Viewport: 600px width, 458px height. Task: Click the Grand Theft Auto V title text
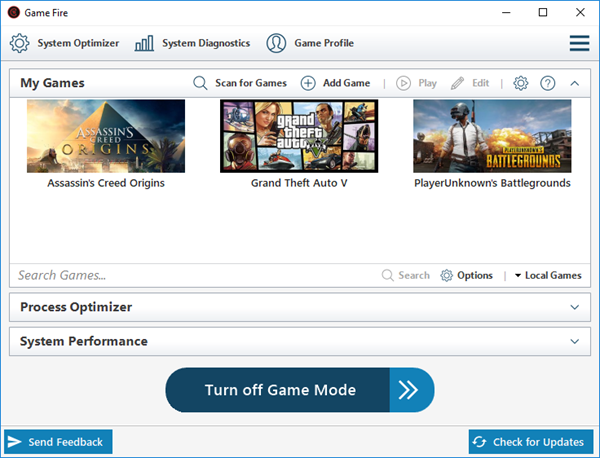pos(299,183)
